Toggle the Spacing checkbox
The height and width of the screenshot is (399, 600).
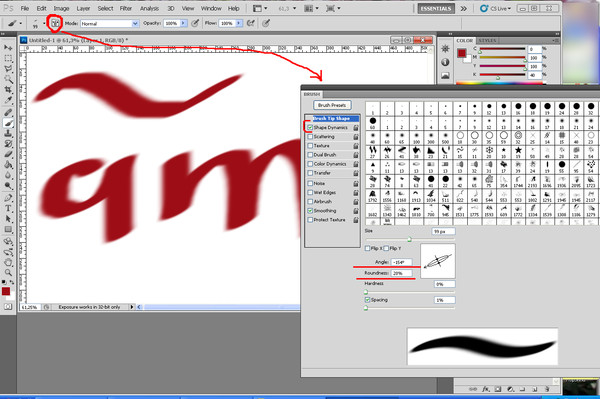pyautogui.click(x=367, y=300)
